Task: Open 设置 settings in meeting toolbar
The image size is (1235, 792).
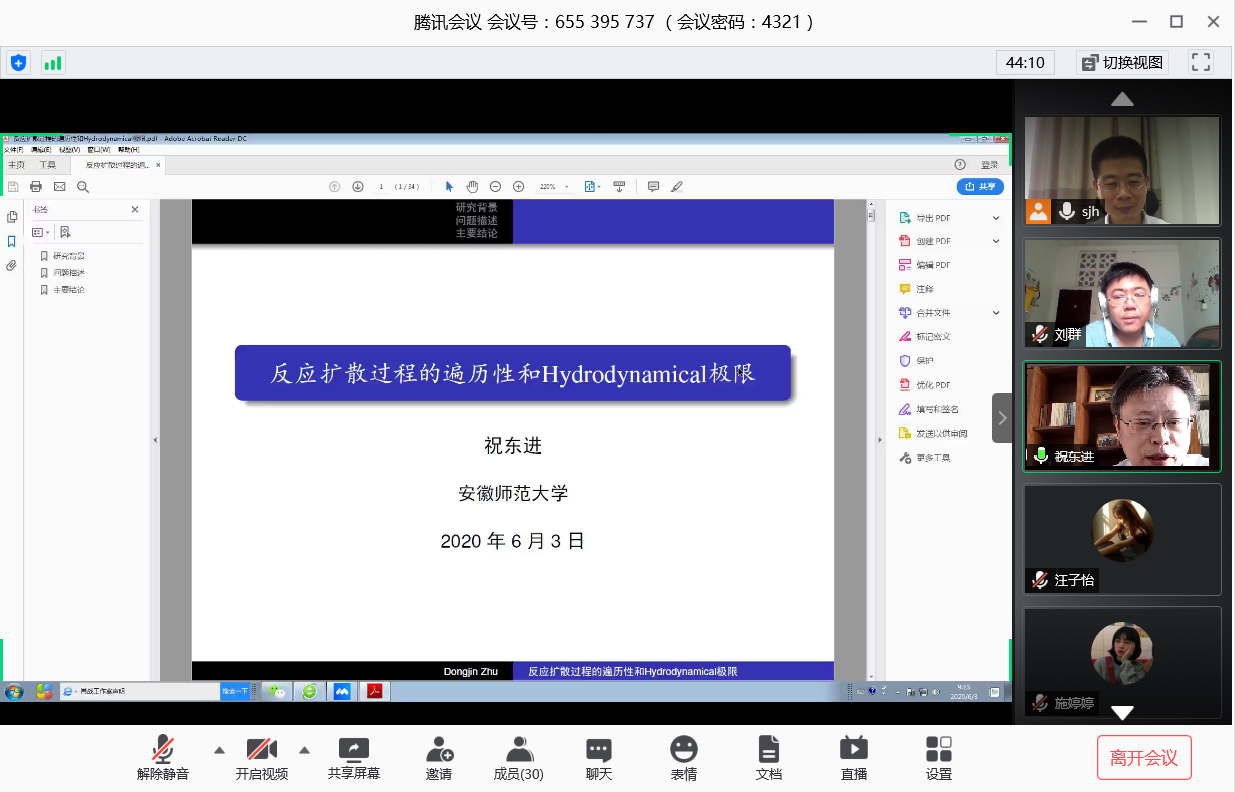Action: [x=938, y=750]
